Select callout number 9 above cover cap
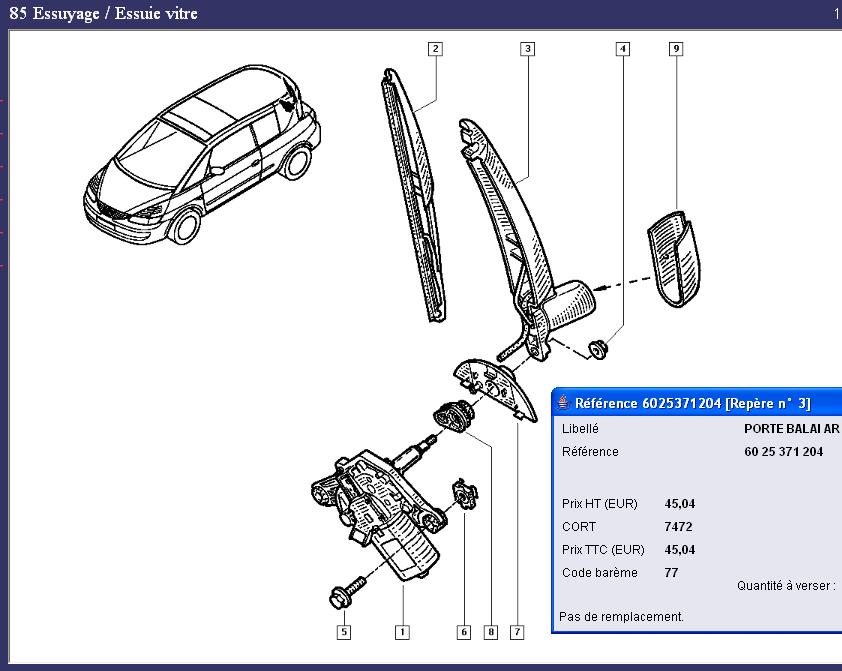The height and width of the screenshot is (671, 842). 676,48
